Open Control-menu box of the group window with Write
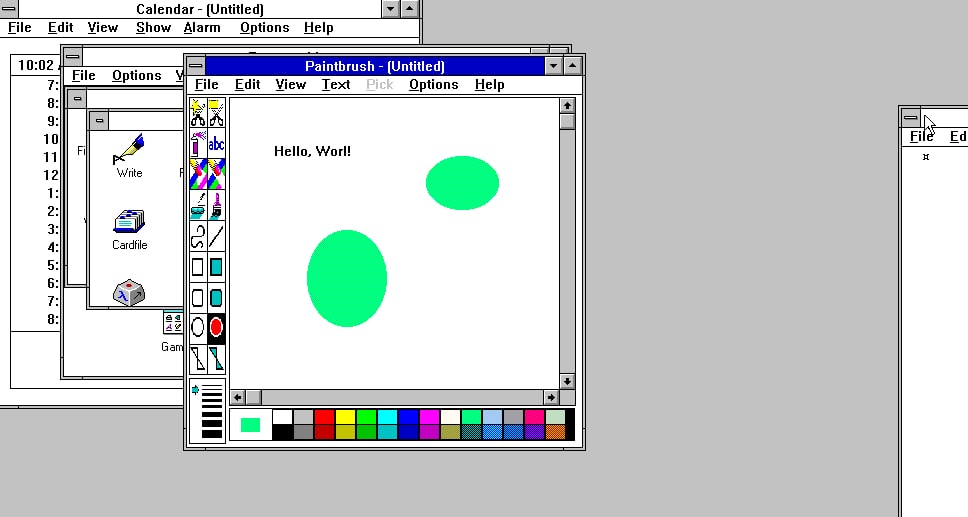The image size is (968, 517). coord(99,120)
